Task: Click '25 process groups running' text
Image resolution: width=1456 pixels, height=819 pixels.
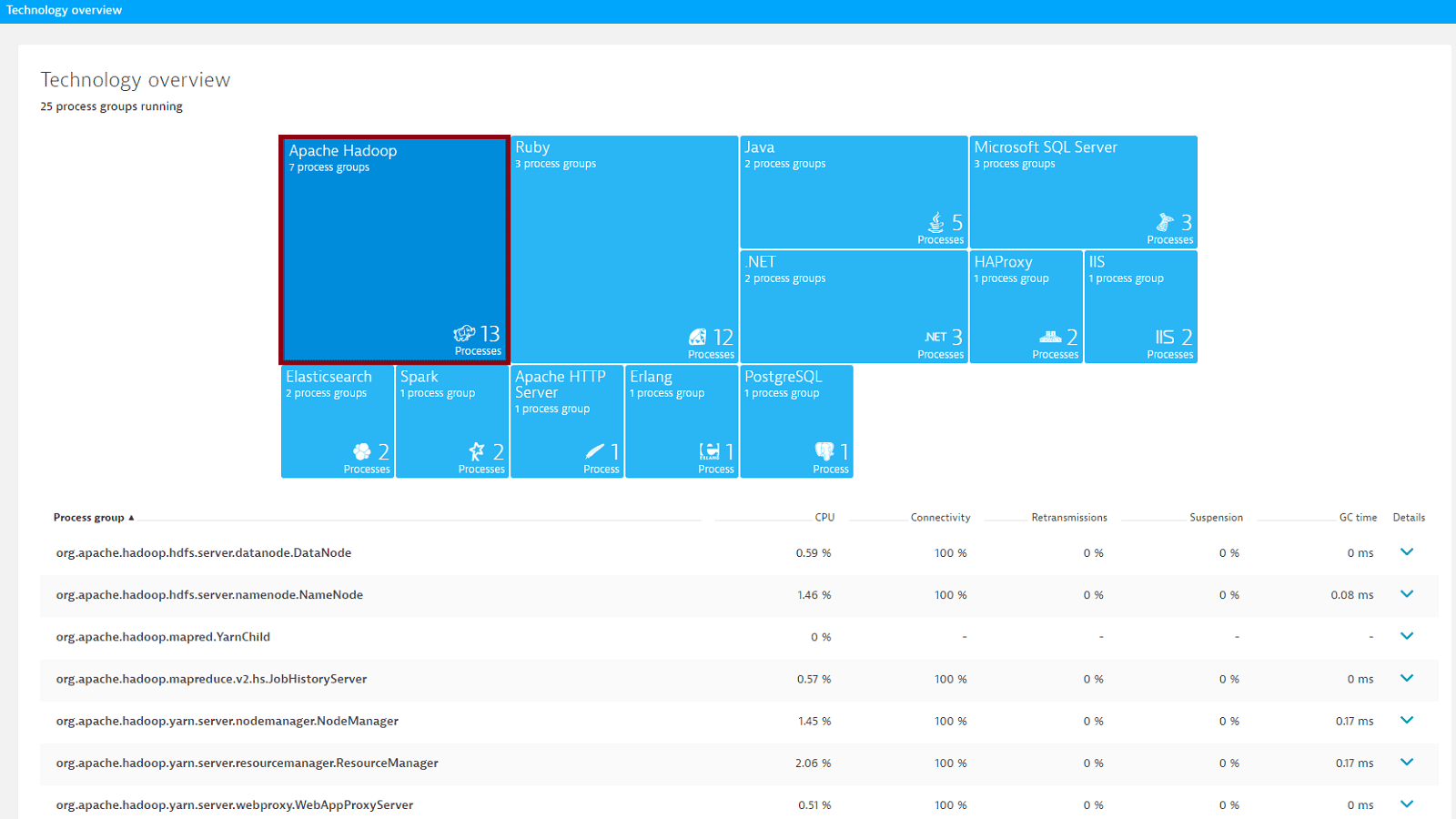Action: pyautogui.click(x=111, y=106)
